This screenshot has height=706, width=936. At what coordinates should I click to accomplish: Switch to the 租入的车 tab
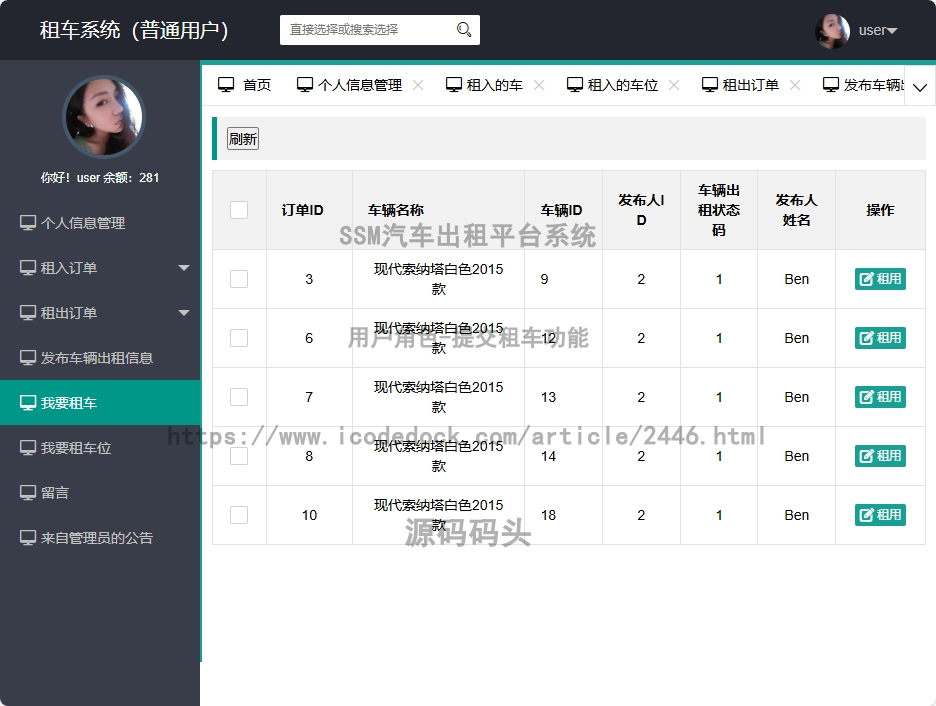point(485,85)
